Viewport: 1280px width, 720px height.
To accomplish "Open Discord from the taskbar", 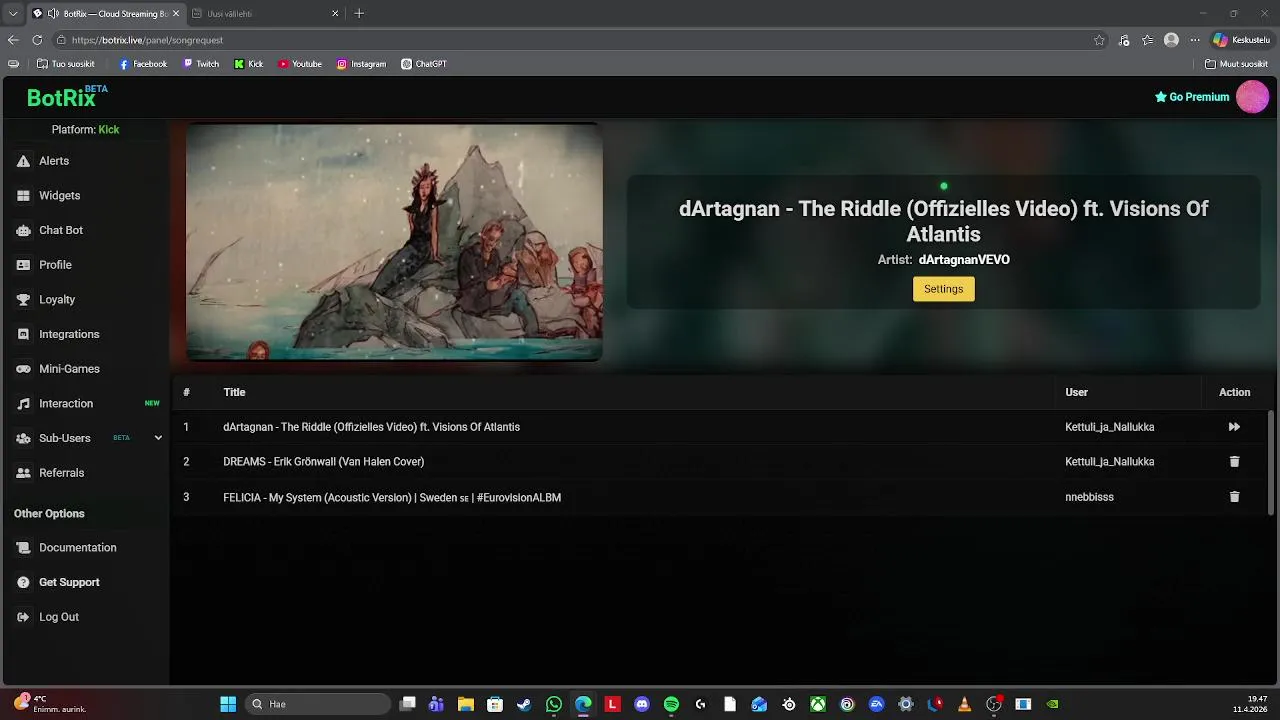I will (642, 704).
